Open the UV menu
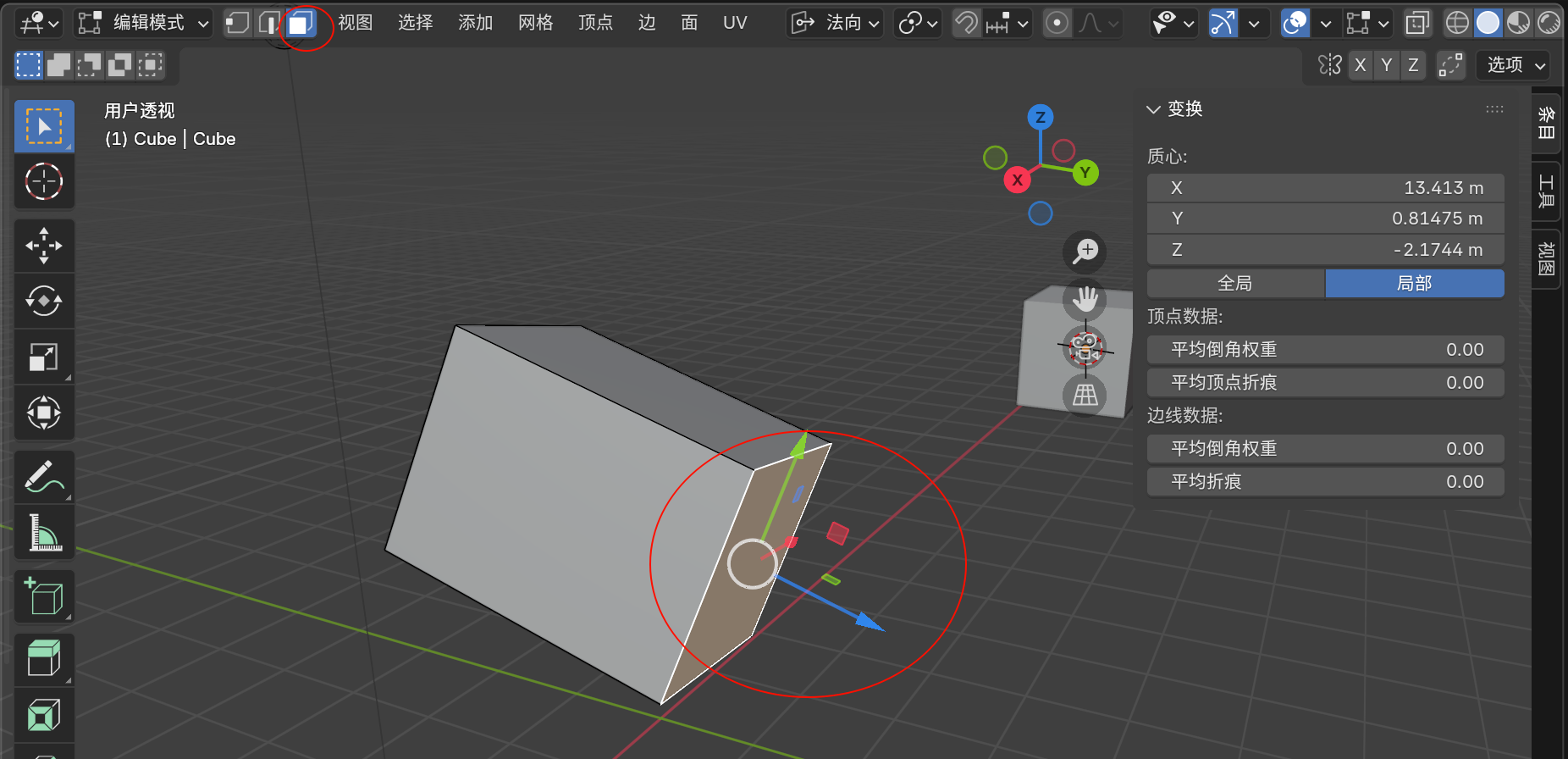Viewport: 1568px width, 759px height. pos(735,23)
